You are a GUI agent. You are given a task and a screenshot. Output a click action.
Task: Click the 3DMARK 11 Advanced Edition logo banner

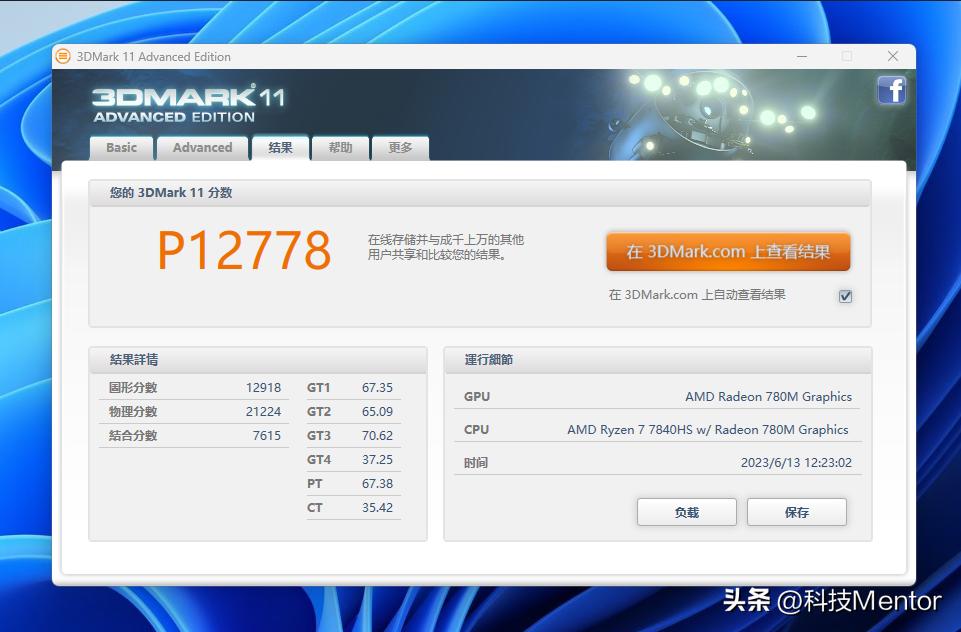pyautogui.click(x=180, y=103)
